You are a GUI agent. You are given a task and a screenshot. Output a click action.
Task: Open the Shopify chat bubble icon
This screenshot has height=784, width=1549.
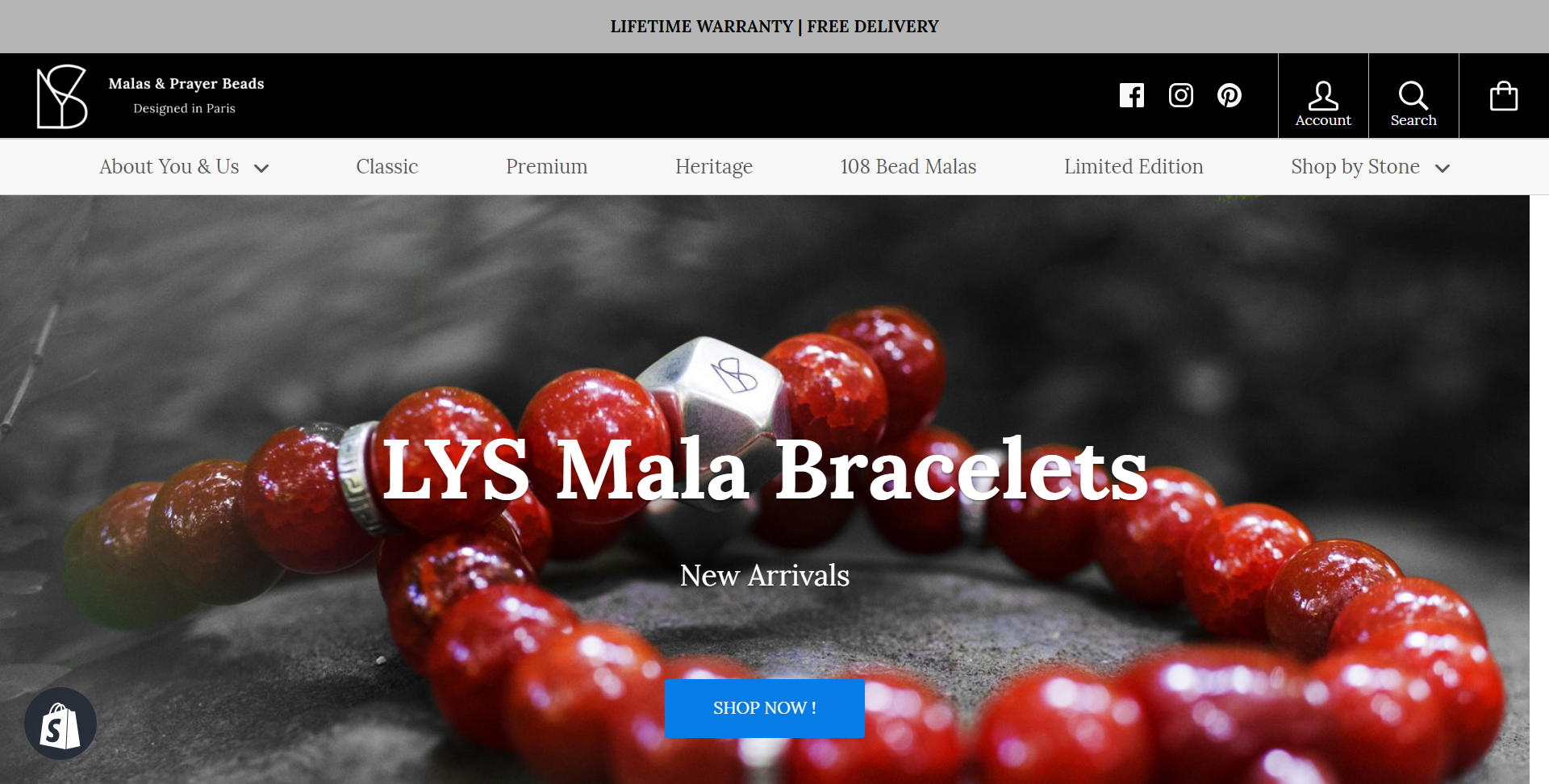pyautogui.click(x=61, y=724)
